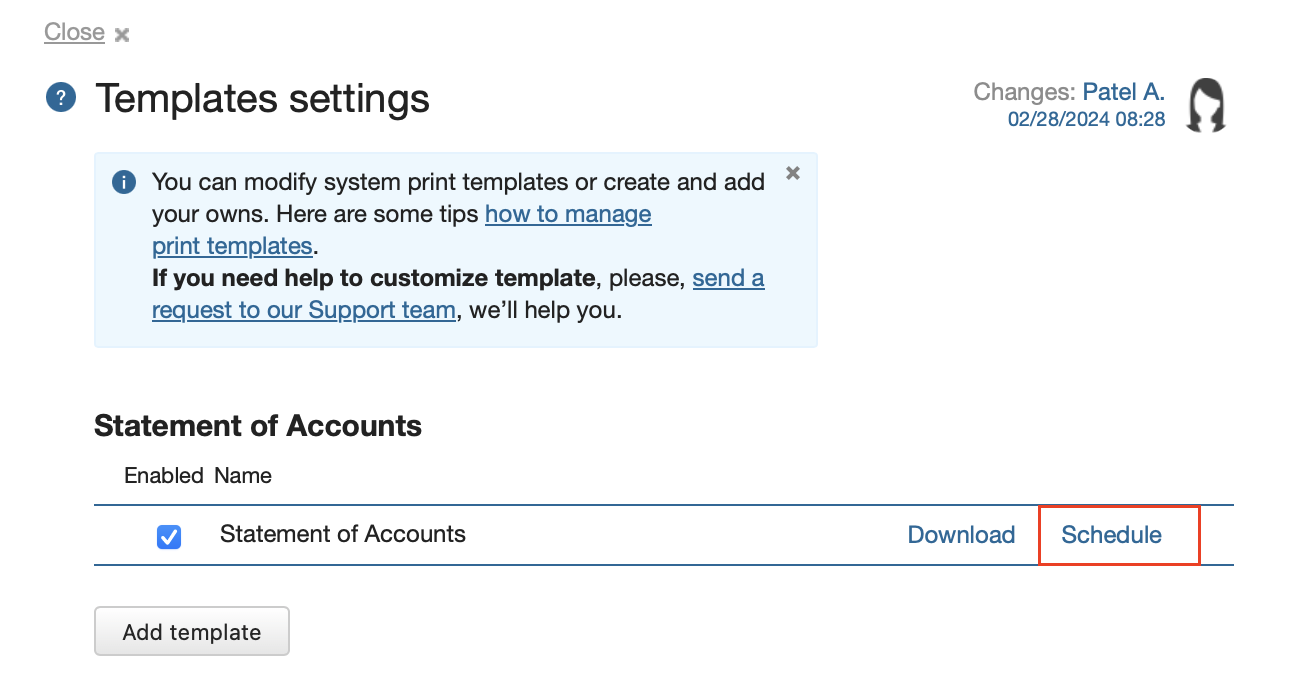Open user Patel A. profile link
Screen dimensions: 1308x684
(x=1124, y=92)
